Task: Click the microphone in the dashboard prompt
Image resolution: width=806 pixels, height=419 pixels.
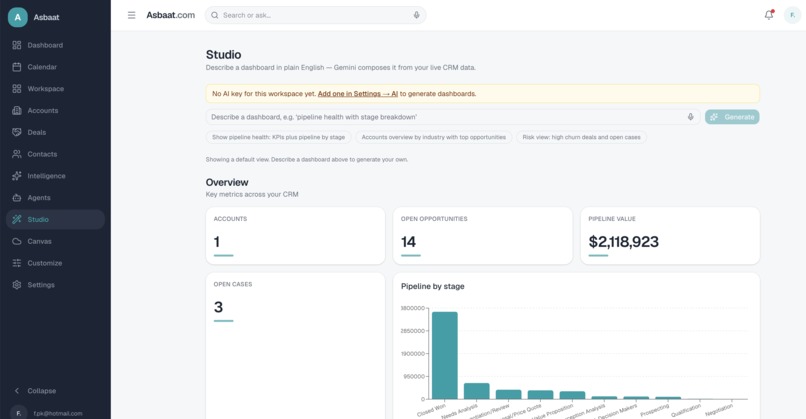Action: click(x=690, y=117)
